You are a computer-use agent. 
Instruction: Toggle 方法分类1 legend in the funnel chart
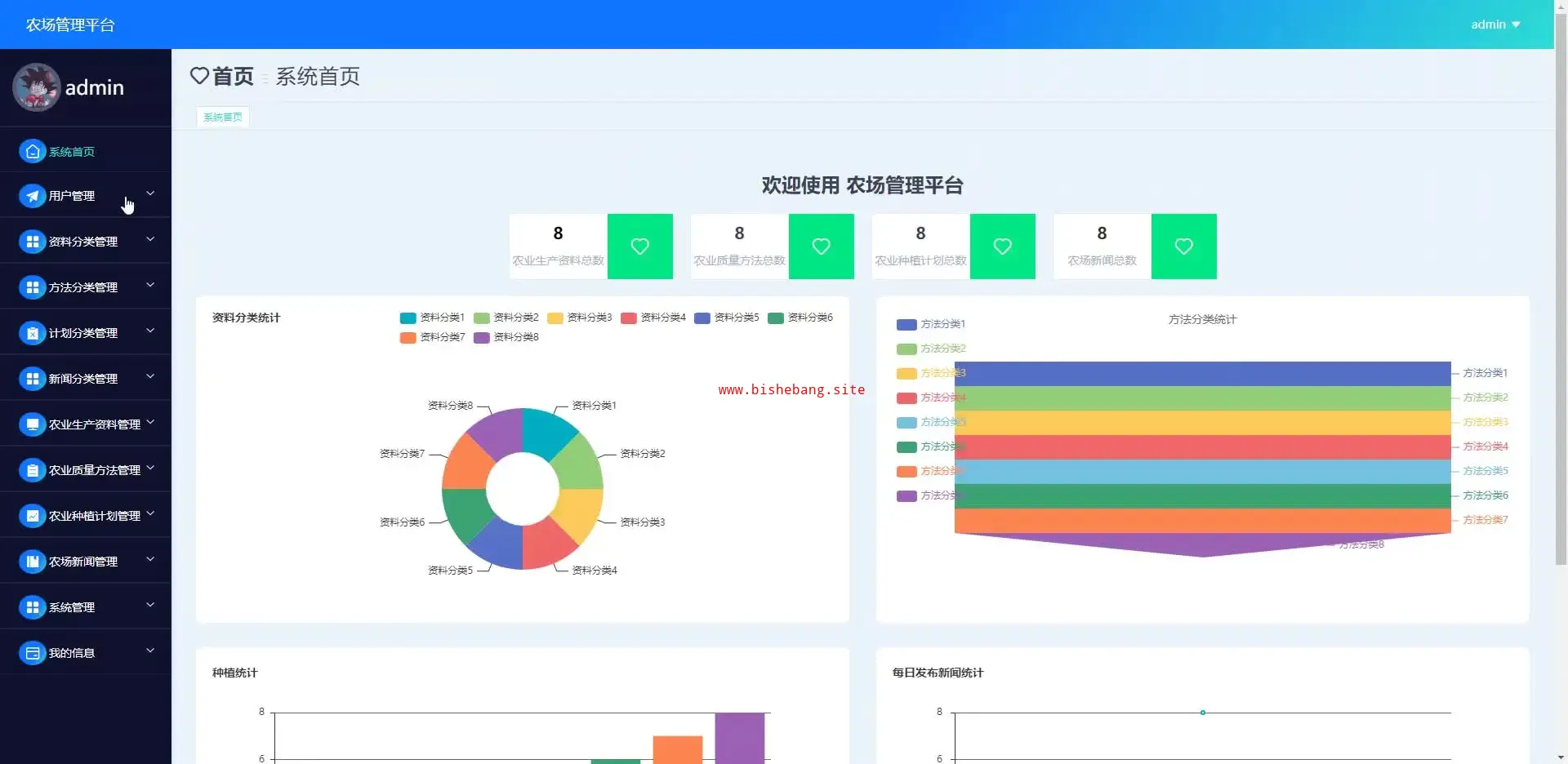931,324
